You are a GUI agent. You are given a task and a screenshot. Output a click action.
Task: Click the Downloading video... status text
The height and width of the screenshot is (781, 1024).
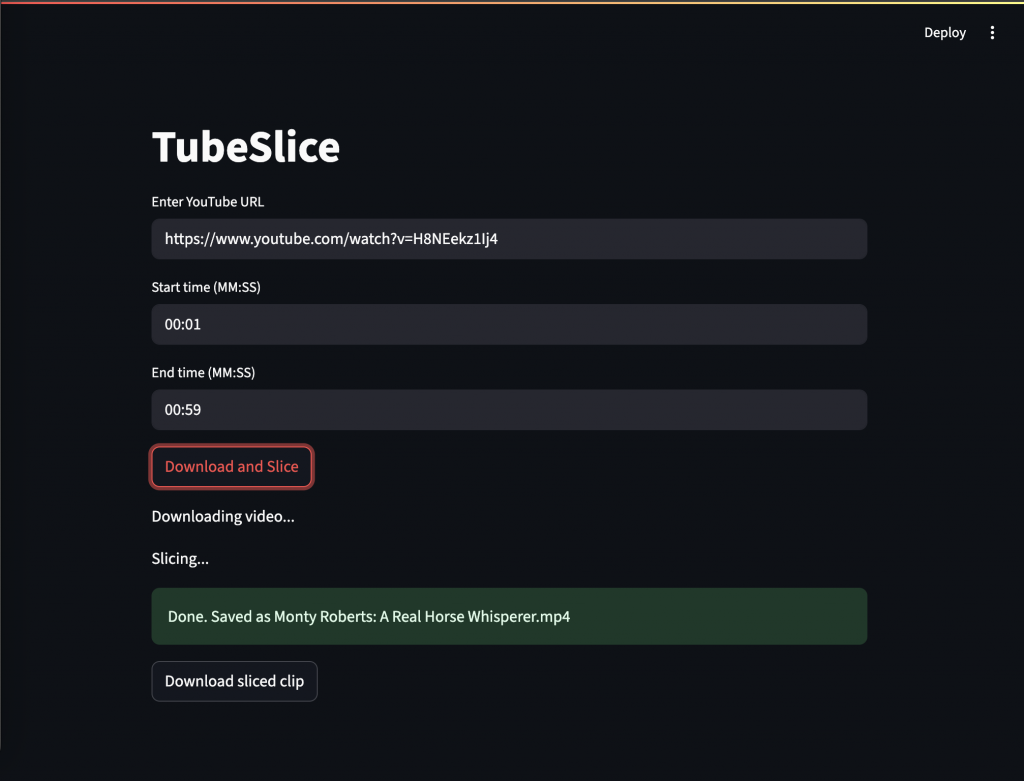pos(223,517)
